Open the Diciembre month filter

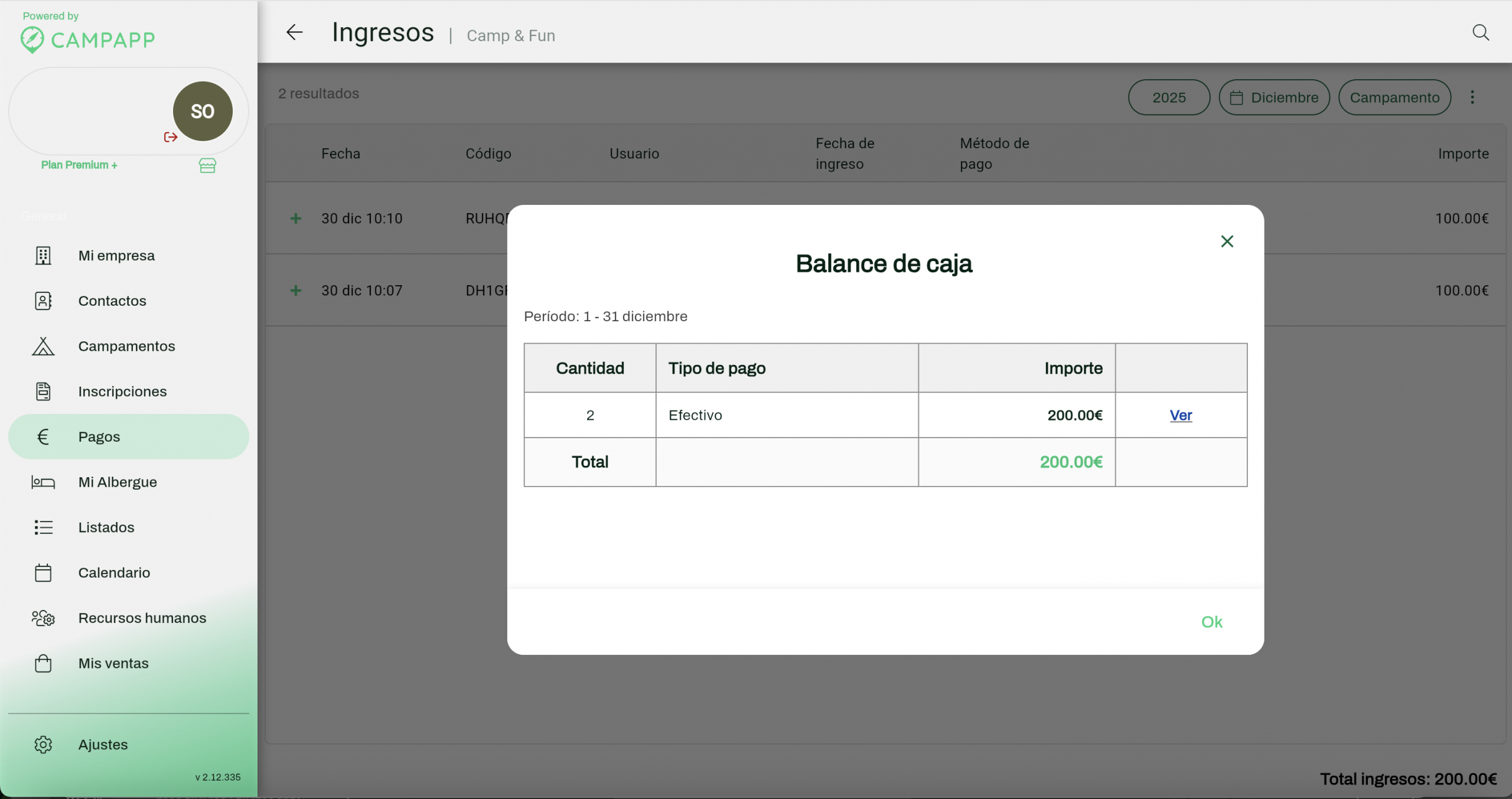click(x=1274, y=97)
